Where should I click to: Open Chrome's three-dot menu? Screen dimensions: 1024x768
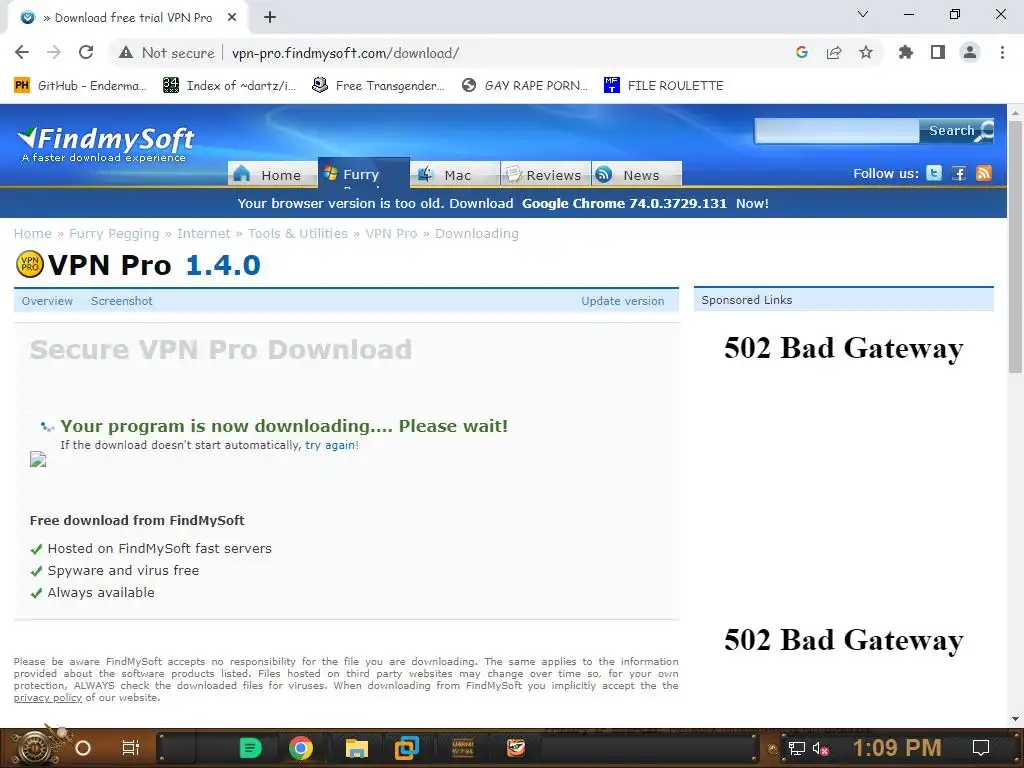[1002, 52]
